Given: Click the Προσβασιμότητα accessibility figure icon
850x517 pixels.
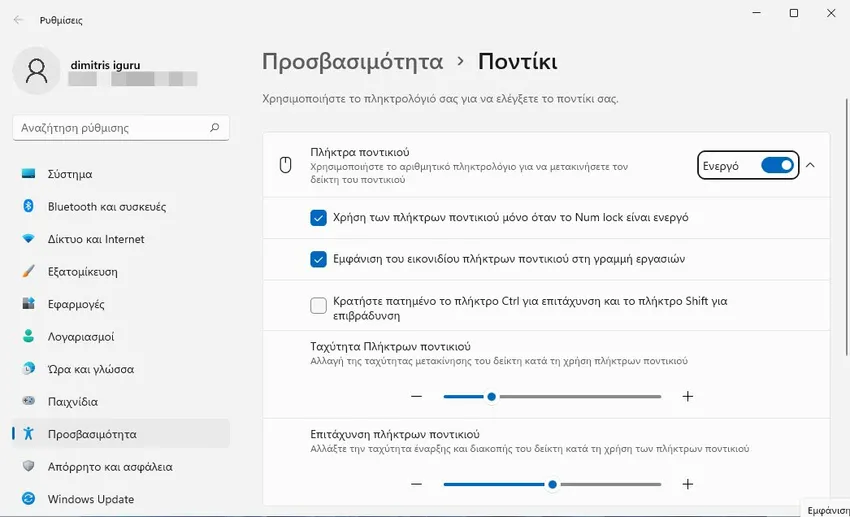Looking at the screenshot, I should [x=28, y=434].
